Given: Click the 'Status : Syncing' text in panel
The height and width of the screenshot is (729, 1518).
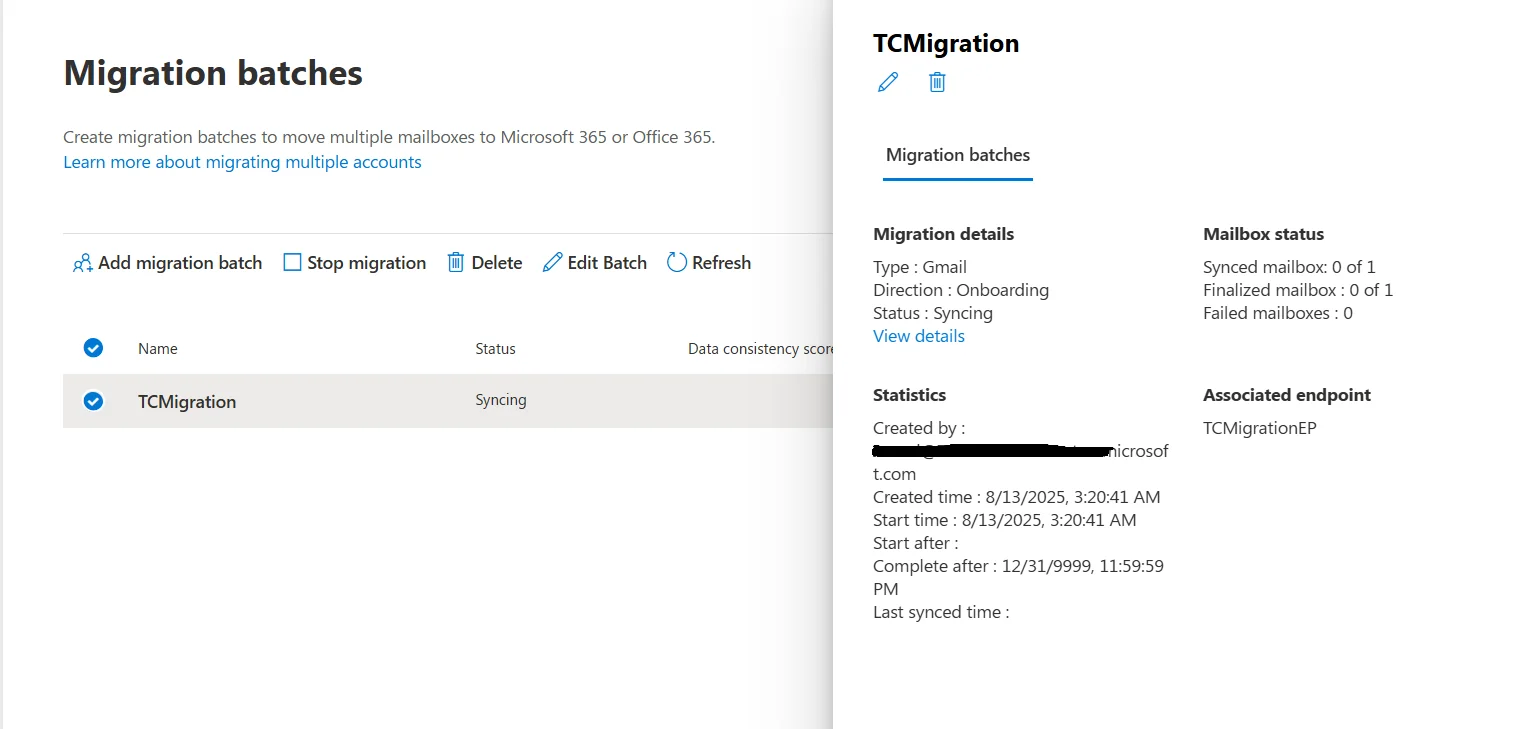Looking at the screenshot, I should 933,313.
